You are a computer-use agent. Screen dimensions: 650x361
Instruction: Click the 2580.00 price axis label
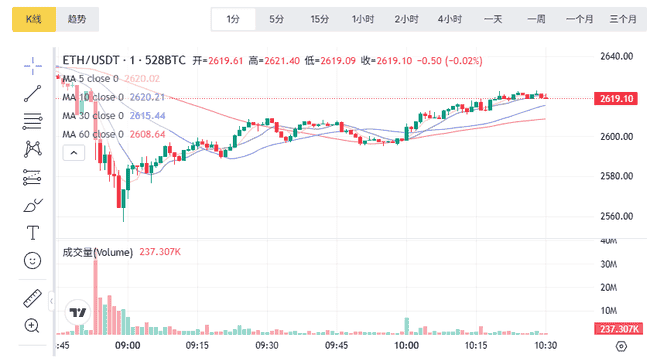pyautogui.click(x=616, y=176)
